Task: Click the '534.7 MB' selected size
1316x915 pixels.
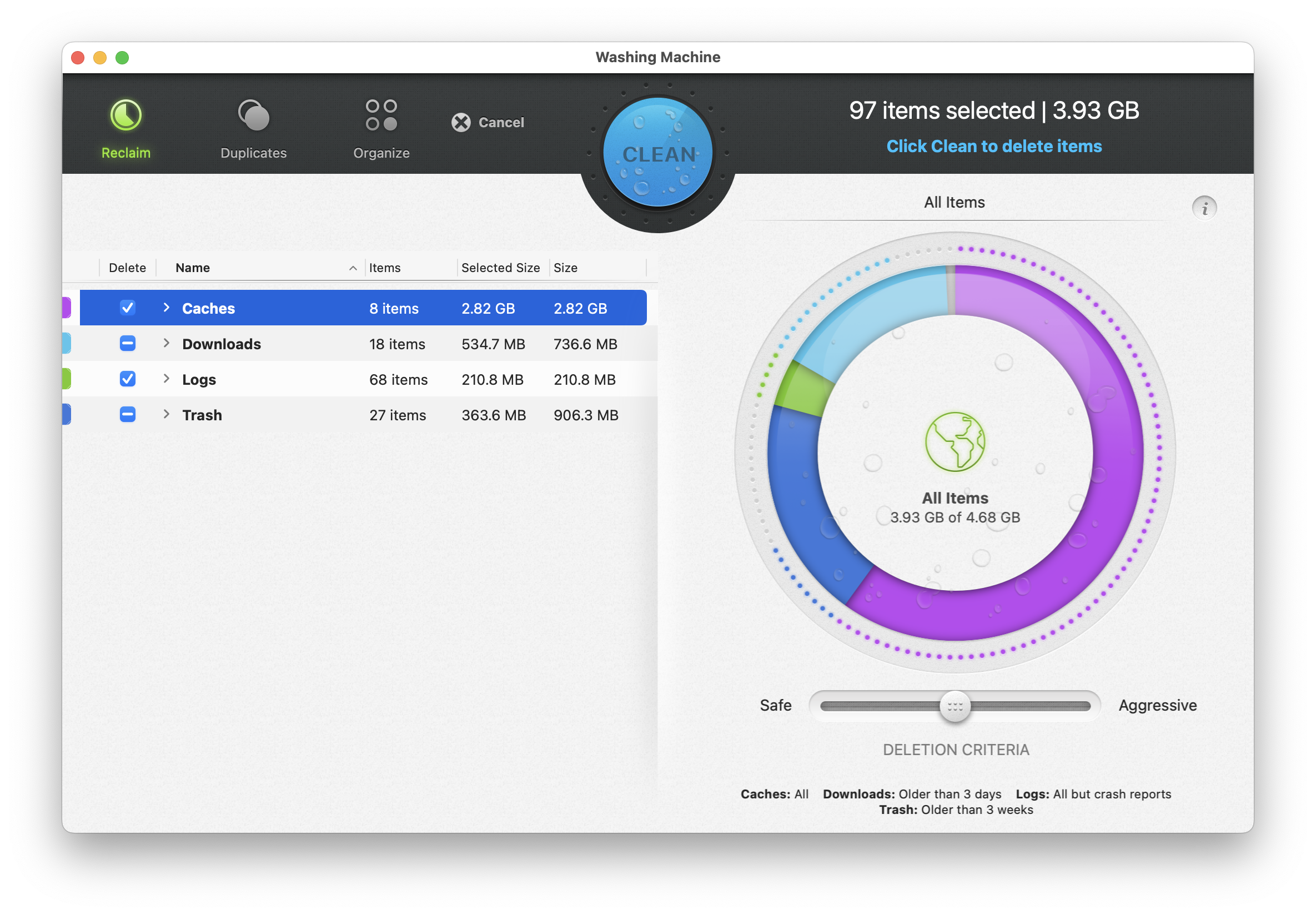Action: [493, 344]
